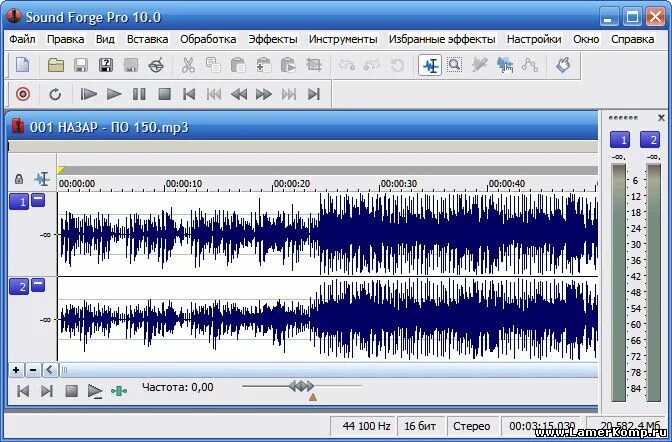This screenshot has height=442, width=672.
Task: Click Go to Start in data window
Action: (x=23, y=391)
